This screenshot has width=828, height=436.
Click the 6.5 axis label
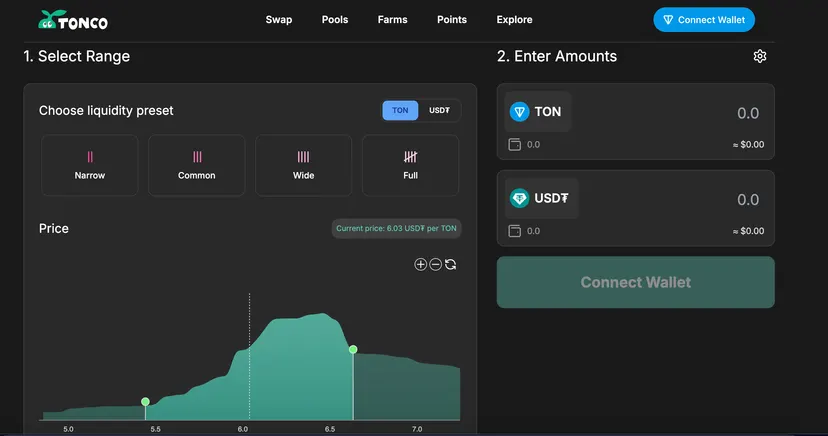pos(330,429)
